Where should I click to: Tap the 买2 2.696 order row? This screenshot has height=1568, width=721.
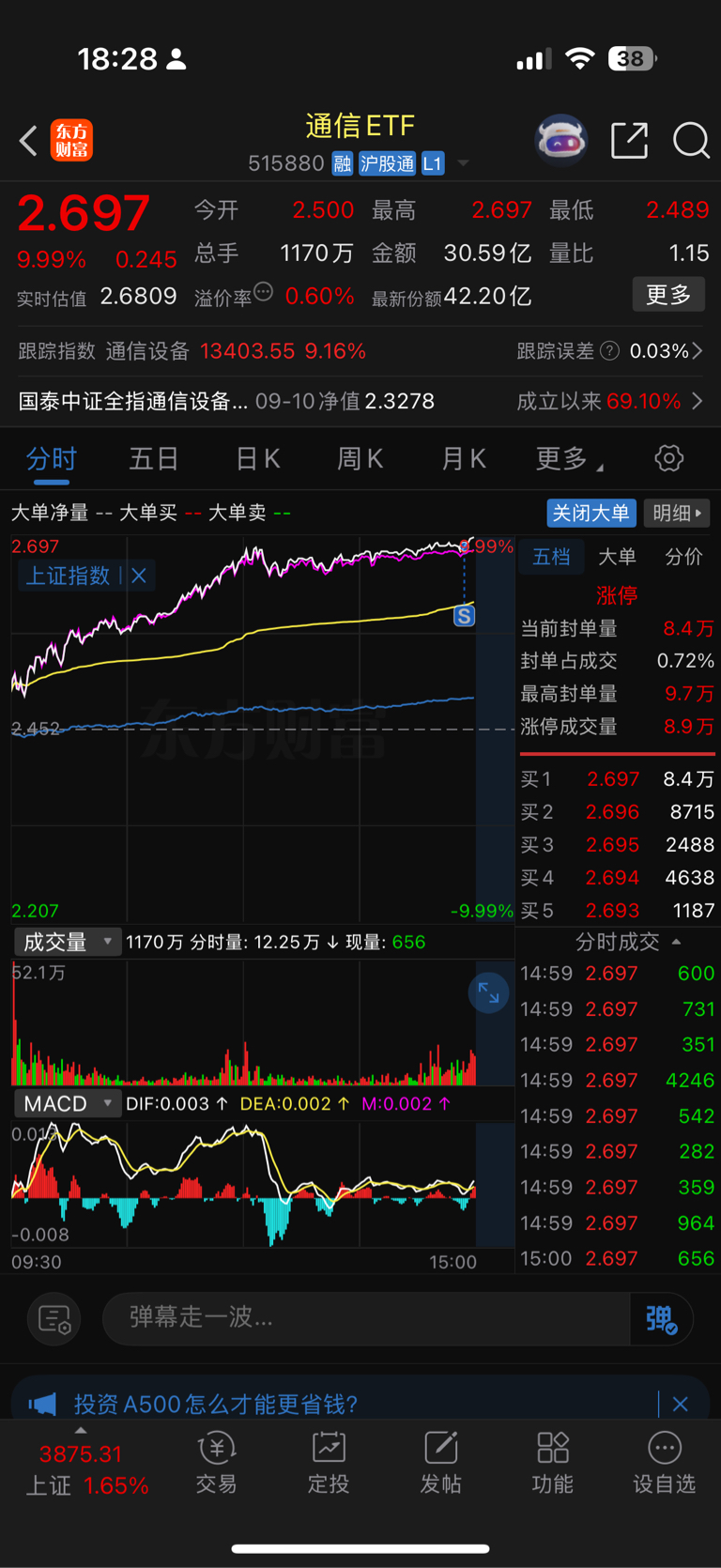(618, 812)
